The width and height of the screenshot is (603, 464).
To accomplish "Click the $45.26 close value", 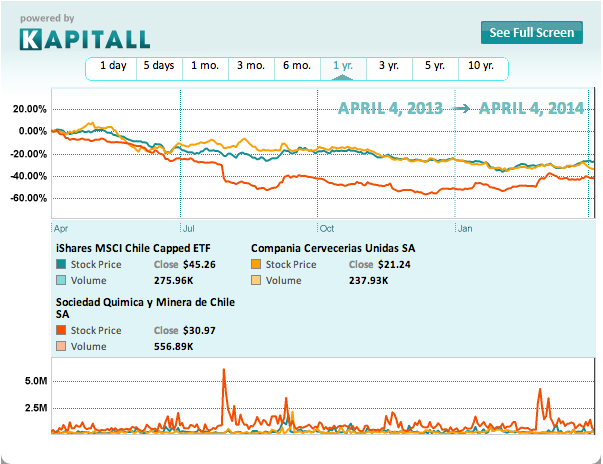I will (199, 264).
